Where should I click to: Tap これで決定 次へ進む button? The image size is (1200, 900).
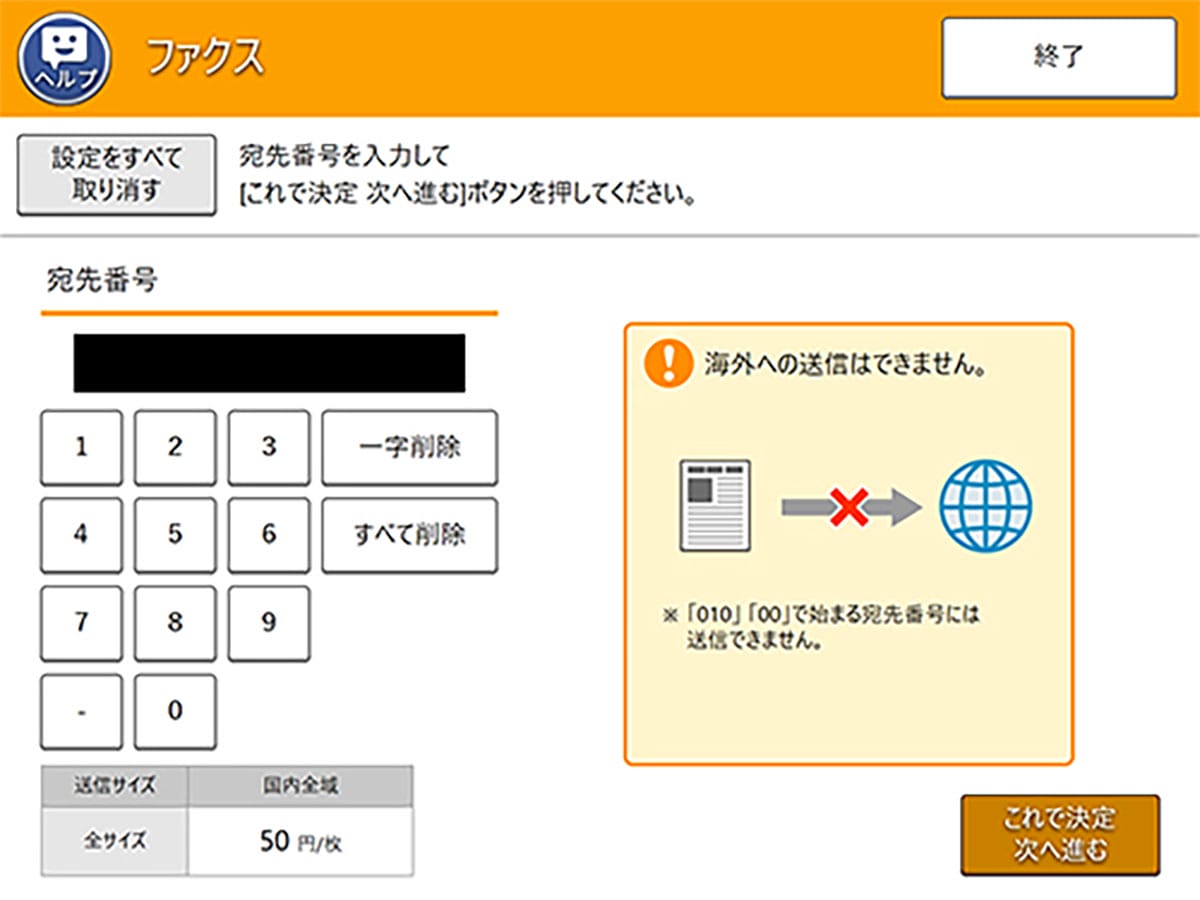(1060, 835)
